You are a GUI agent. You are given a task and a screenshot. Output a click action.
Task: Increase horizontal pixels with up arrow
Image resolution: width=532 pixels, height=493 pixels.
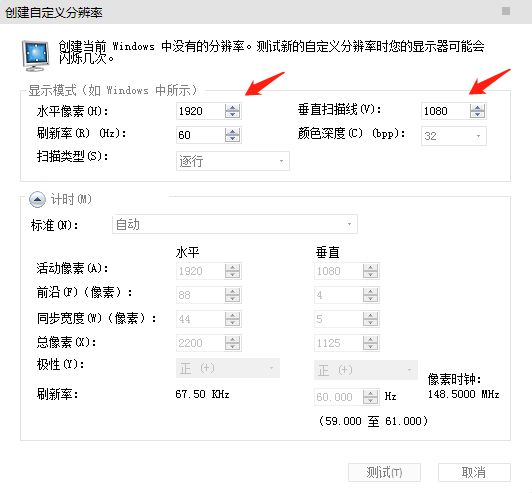tap(232, 108)
